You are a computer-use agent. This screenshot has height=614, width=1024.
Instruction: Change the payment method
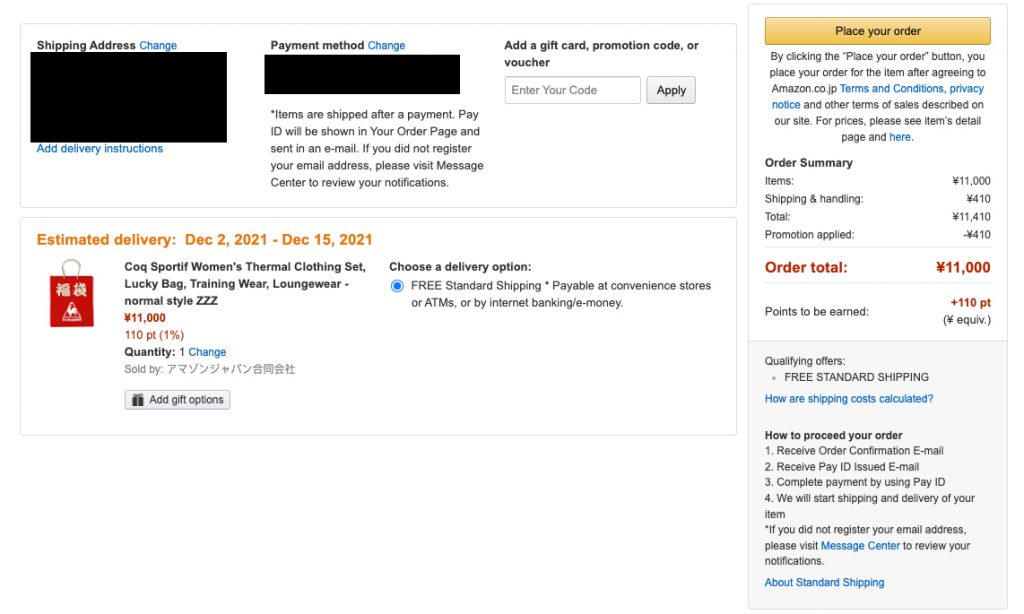pyautogui.click(x=386, y=45)
